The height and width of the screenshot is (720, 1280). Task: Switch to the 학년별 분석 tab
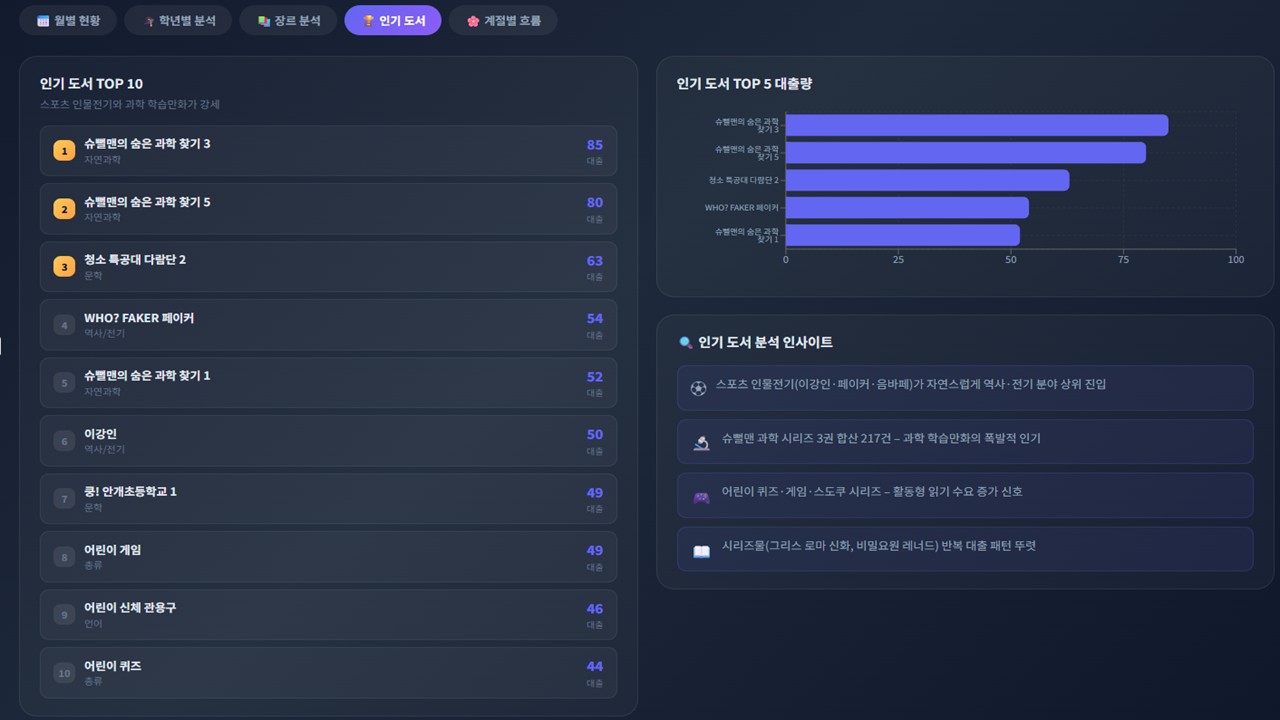178,20
